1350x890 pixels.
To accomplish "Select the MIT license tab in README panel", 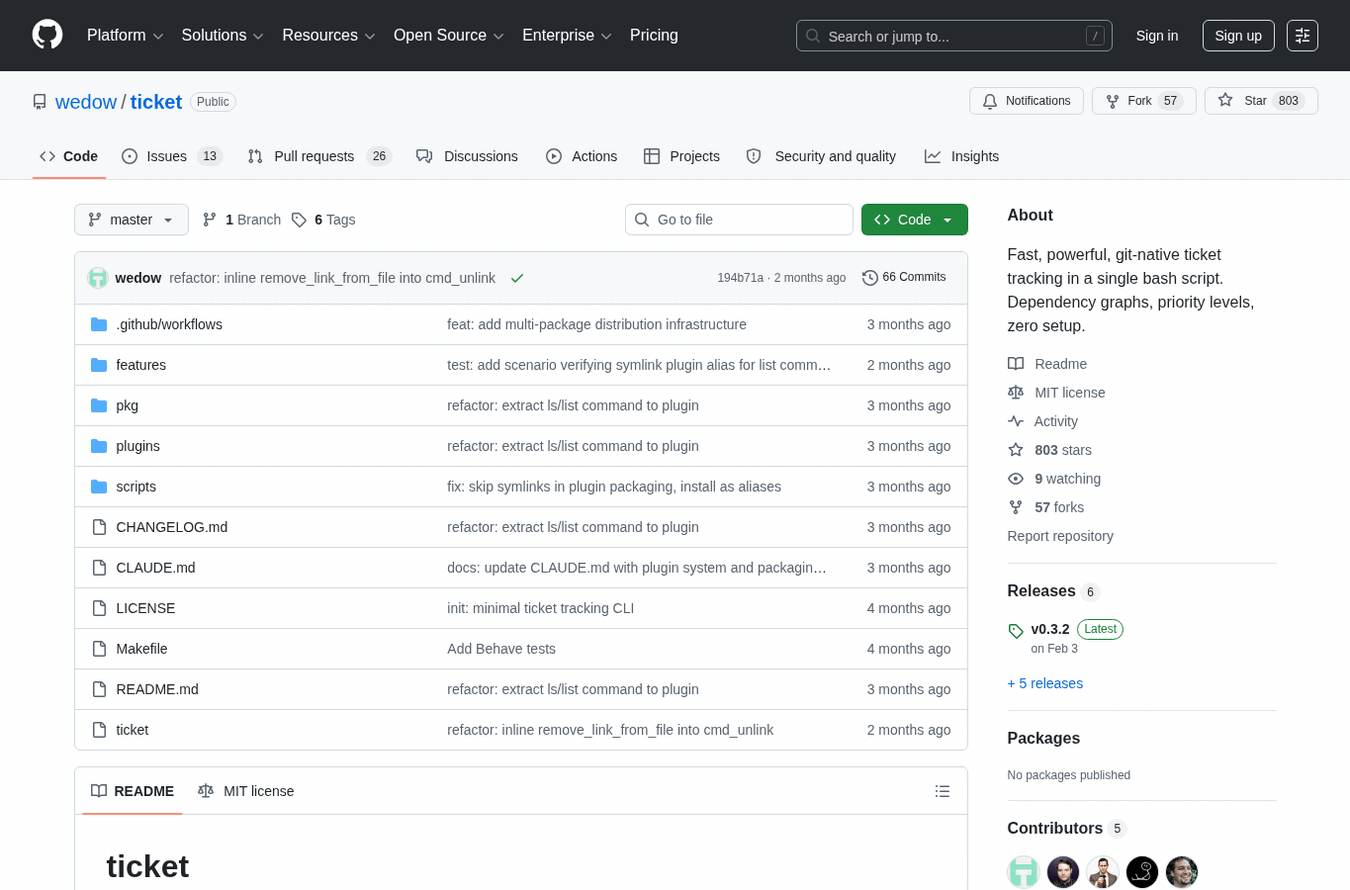I will pos(246,791).
